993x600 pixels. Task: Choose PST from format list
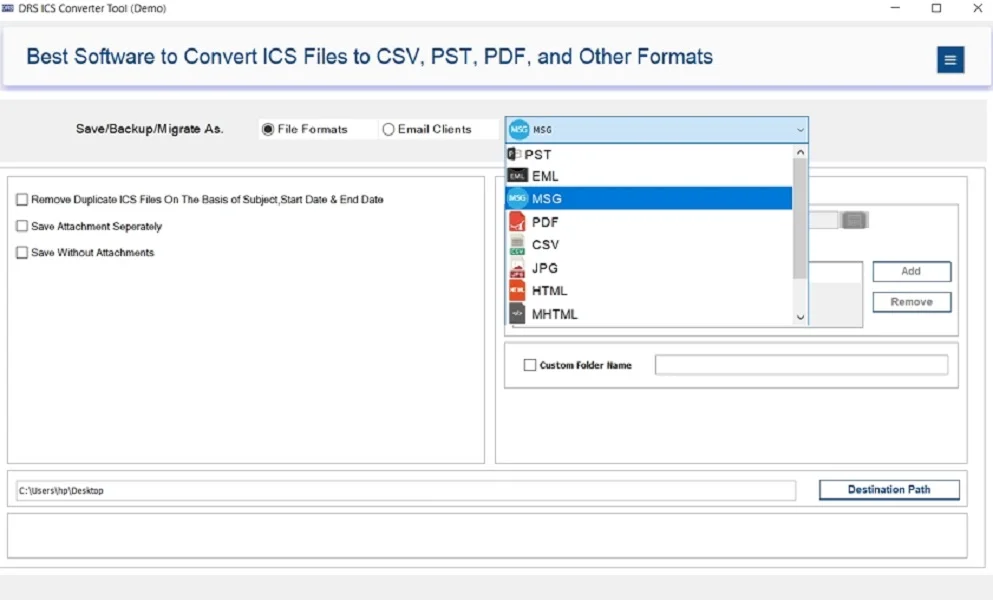[648, 154]
